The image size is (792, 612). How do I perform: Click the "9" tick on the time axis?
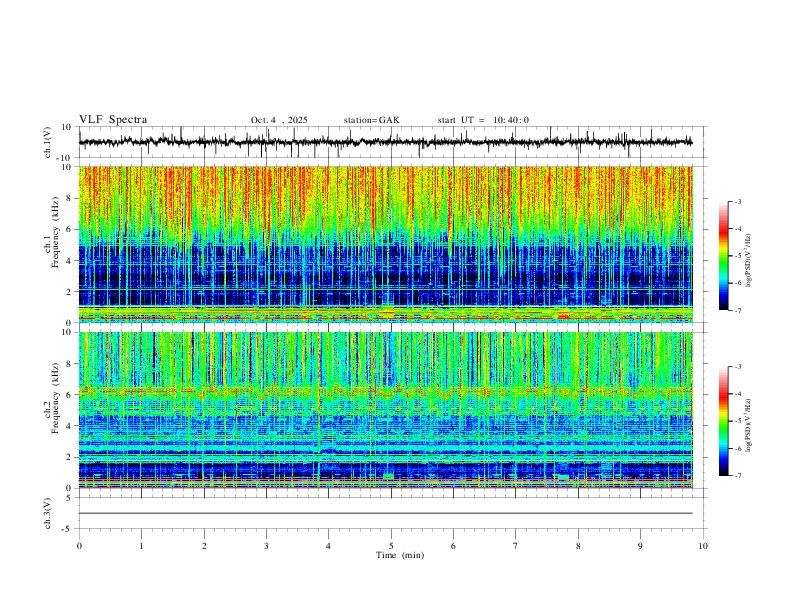click(640, 546)
